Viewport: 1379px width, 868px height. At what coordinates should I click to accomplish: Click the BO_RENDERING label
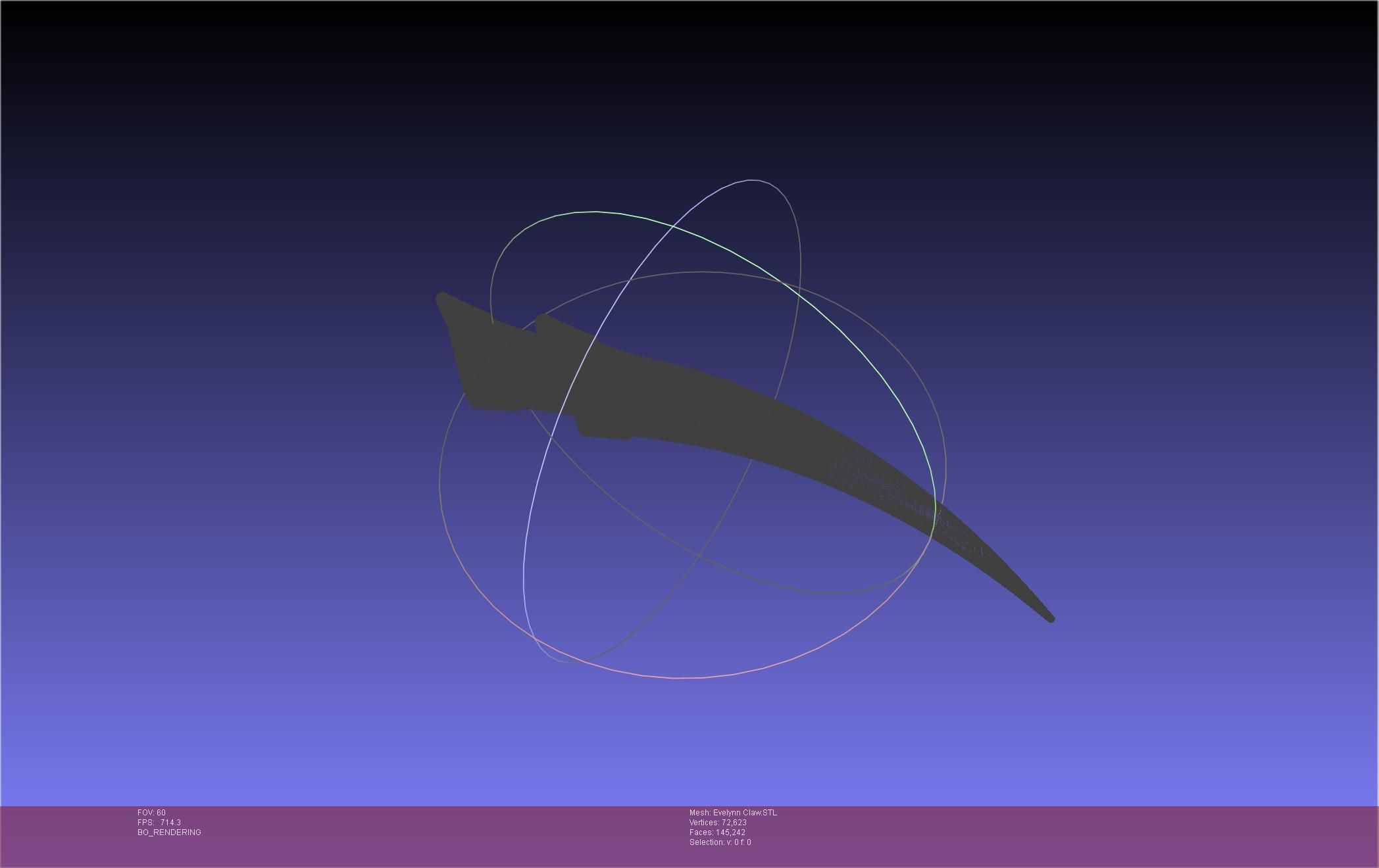pyautogui.click(x=169, y=832)
